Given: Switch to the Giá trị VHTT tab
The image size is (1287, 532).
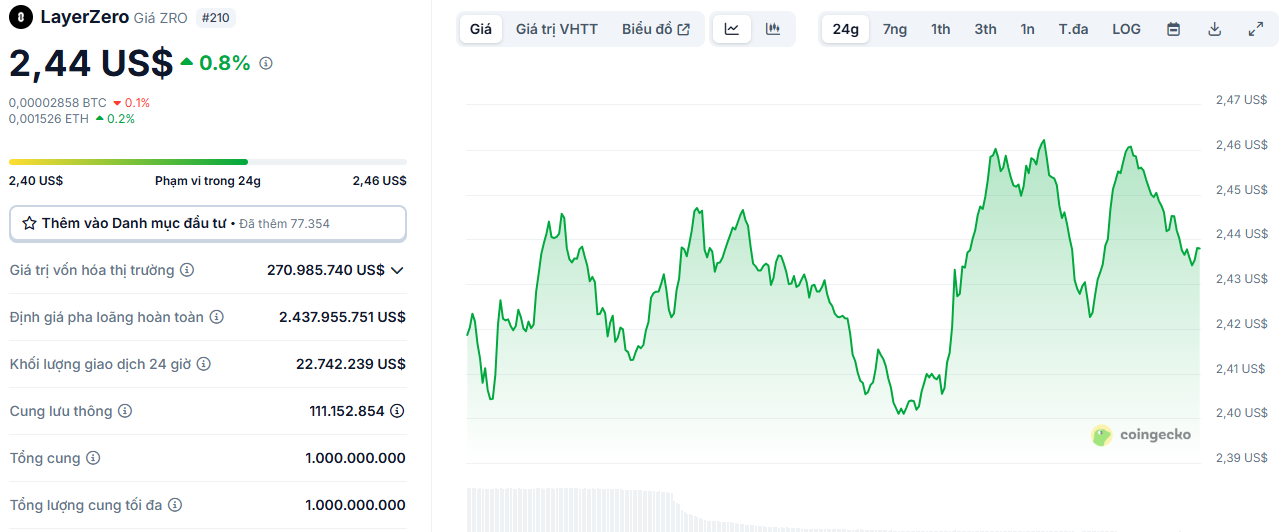Looking at the screenshot, I should (557, 29).
